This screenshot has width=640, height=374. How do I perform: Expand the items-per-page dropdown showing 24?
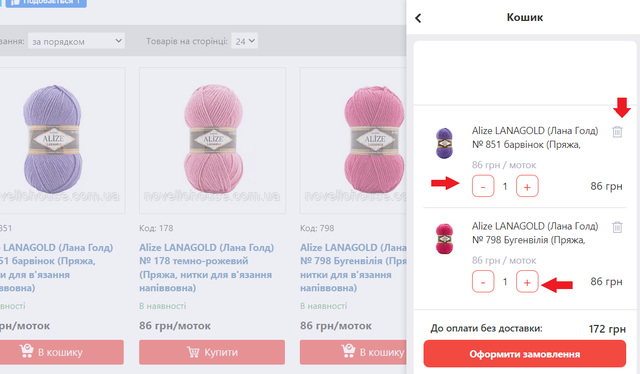tap(244, 41)
